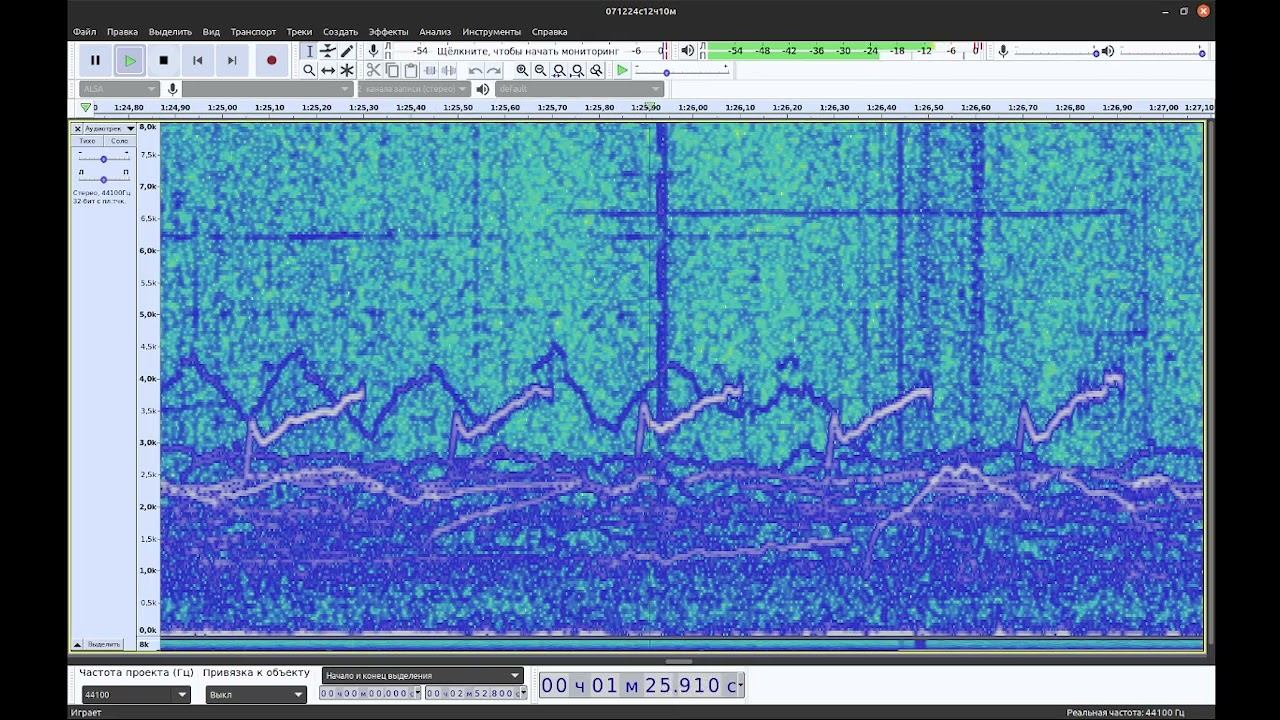Click the Play-at-speed green icon
This screenshot has height=720, width=1280.
pos(622,70)
